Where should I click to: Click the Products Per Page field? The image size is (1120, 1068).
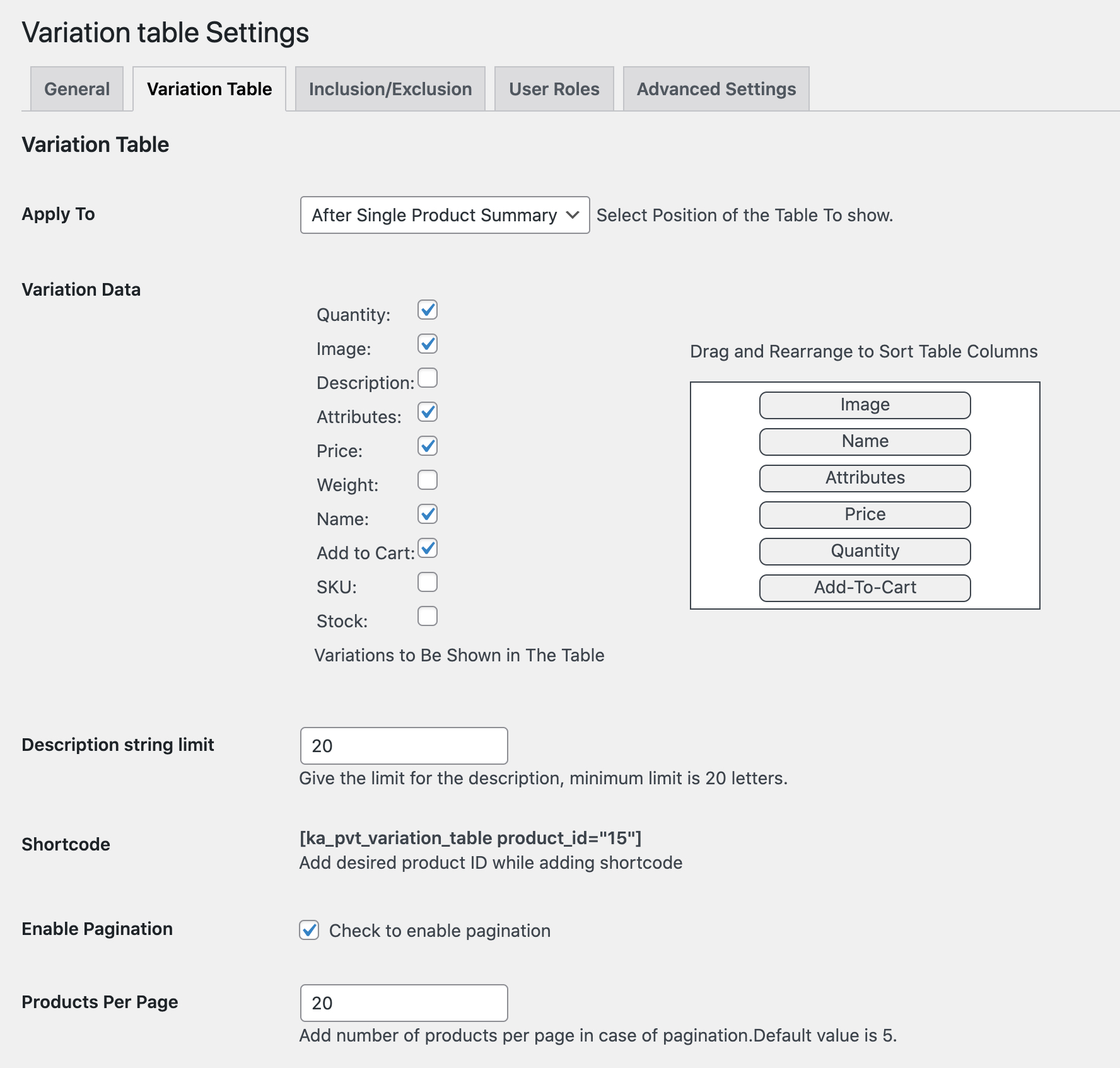pos(404,1002)
